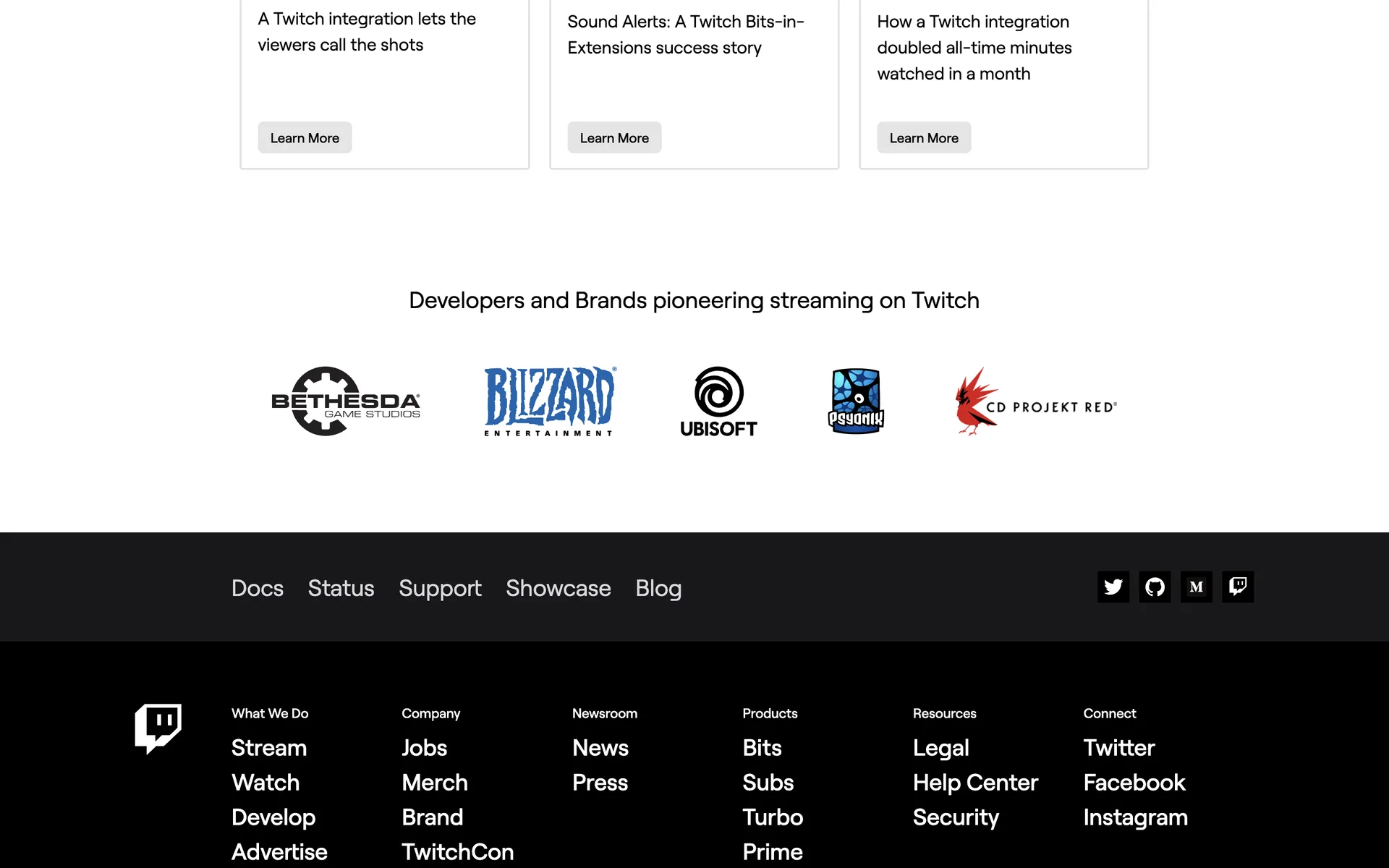Open the Turbo link under Products
The width and height of the screenshot is (1389, 868).
tap(772, 817)
